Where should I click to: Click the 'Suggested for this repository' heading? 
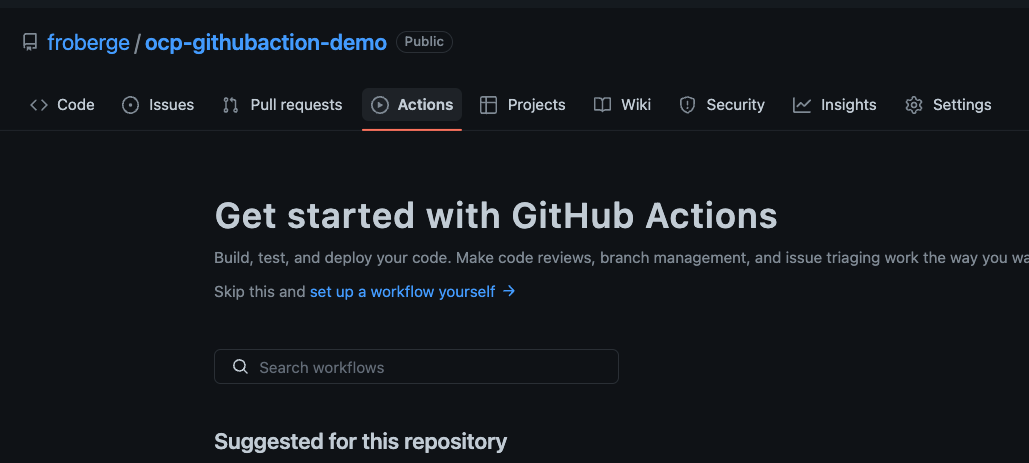[x=361, y=441]
